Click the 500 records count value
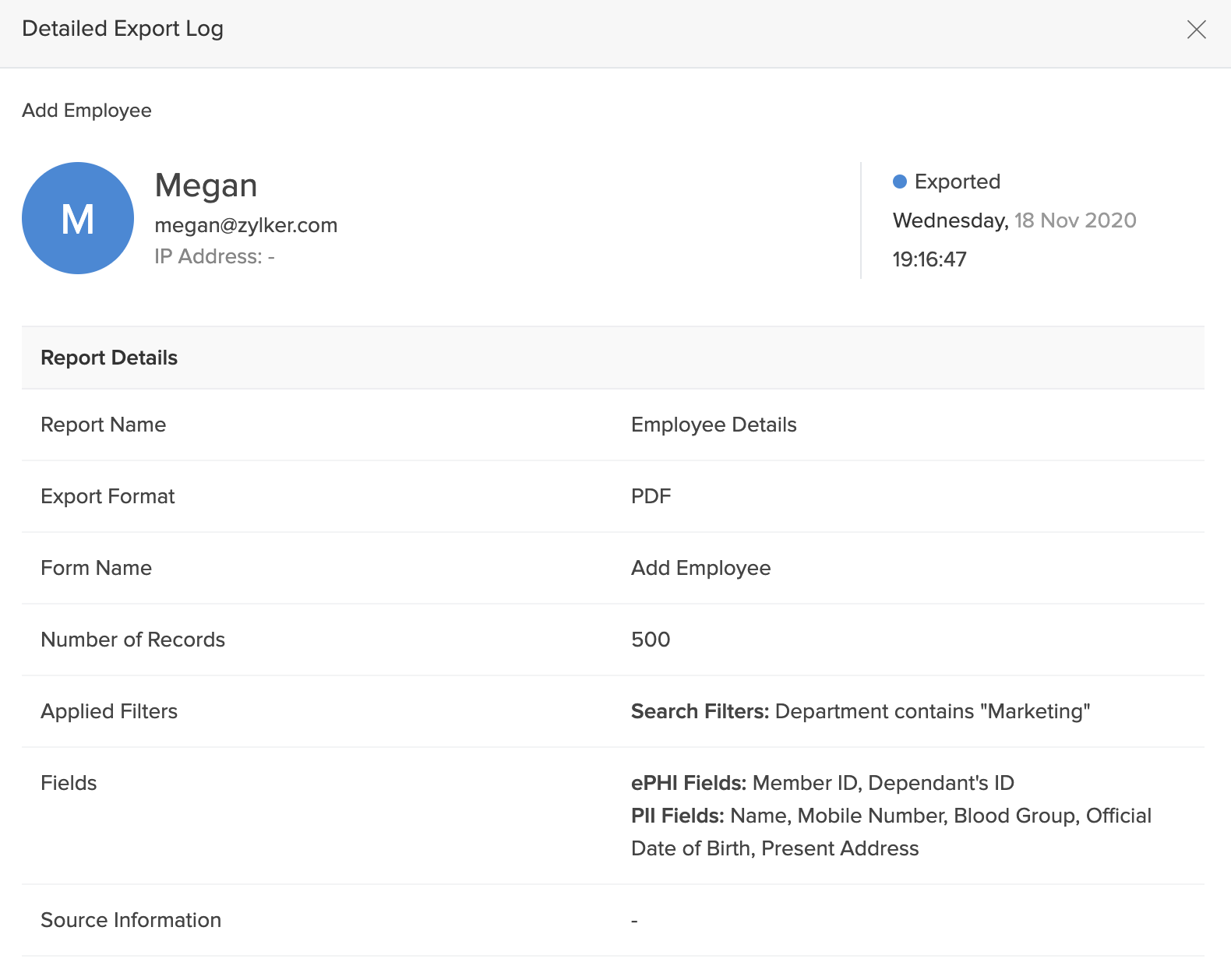This screenshot has height=980, width=1231. [x=651, y=640]
